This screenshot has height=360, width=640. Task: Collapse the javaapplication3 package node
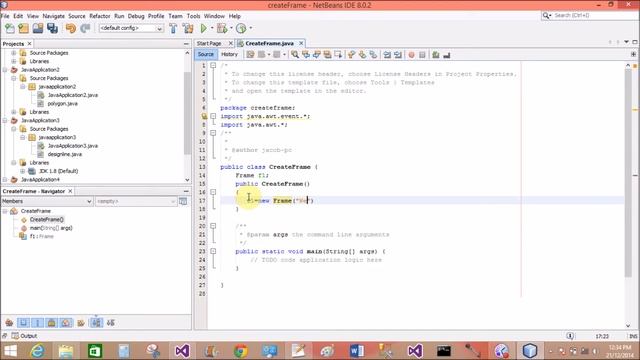click(x=23, y=138)
